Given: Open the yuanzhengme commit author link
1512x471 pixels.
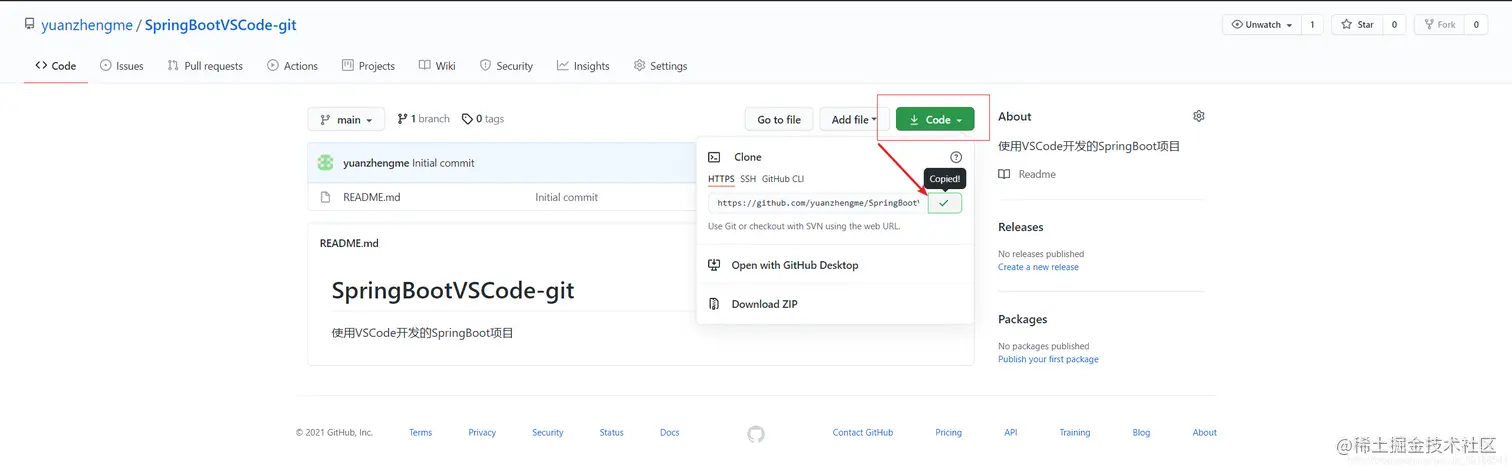Looking at the screenshot, I should [x=376, y=163].
